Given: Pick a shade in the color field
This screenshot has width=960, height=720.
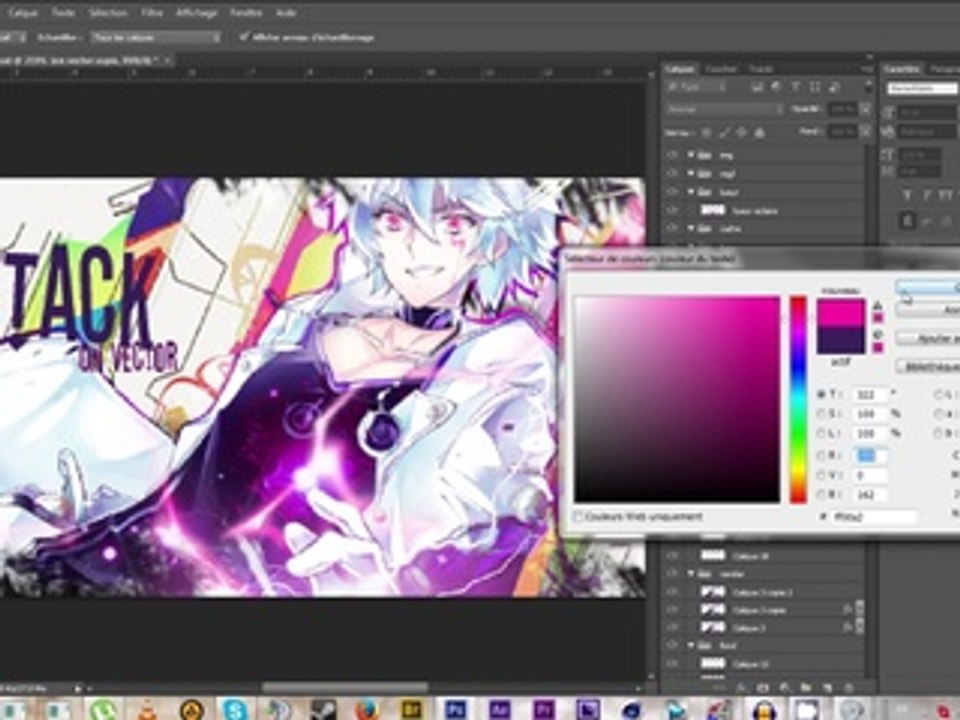Looking at the screenshot, I should 677,400.
